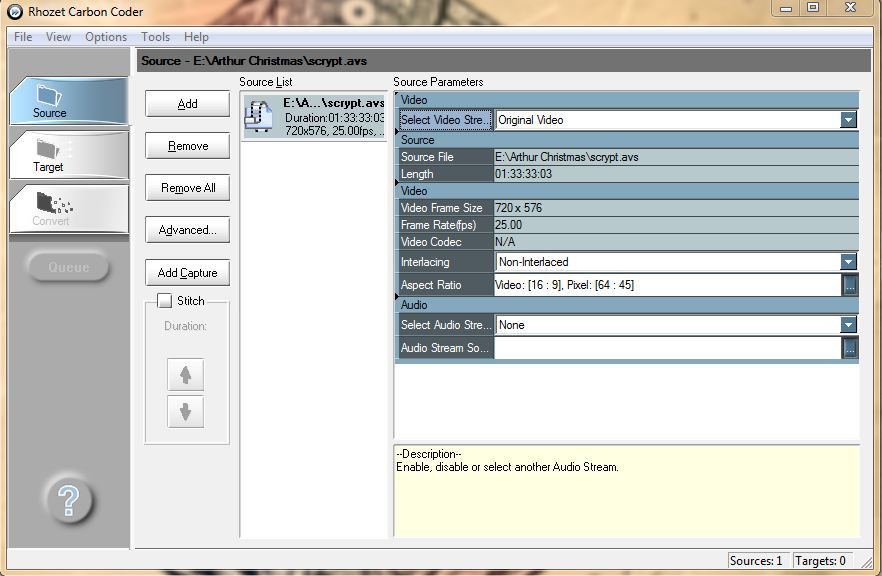Click the Interlacing label cell
This screenshot has height=576, width=882.
pos(445,262)
